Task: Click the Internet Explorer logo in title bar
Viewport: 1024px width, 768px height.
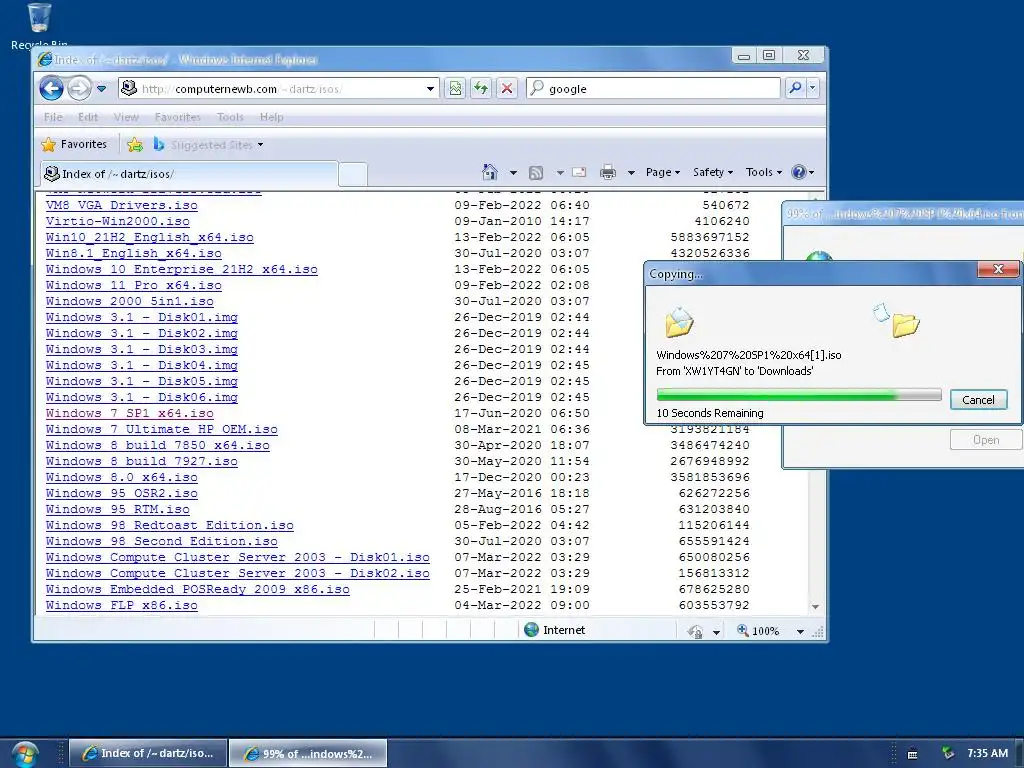Action: [x=45, y=59]
